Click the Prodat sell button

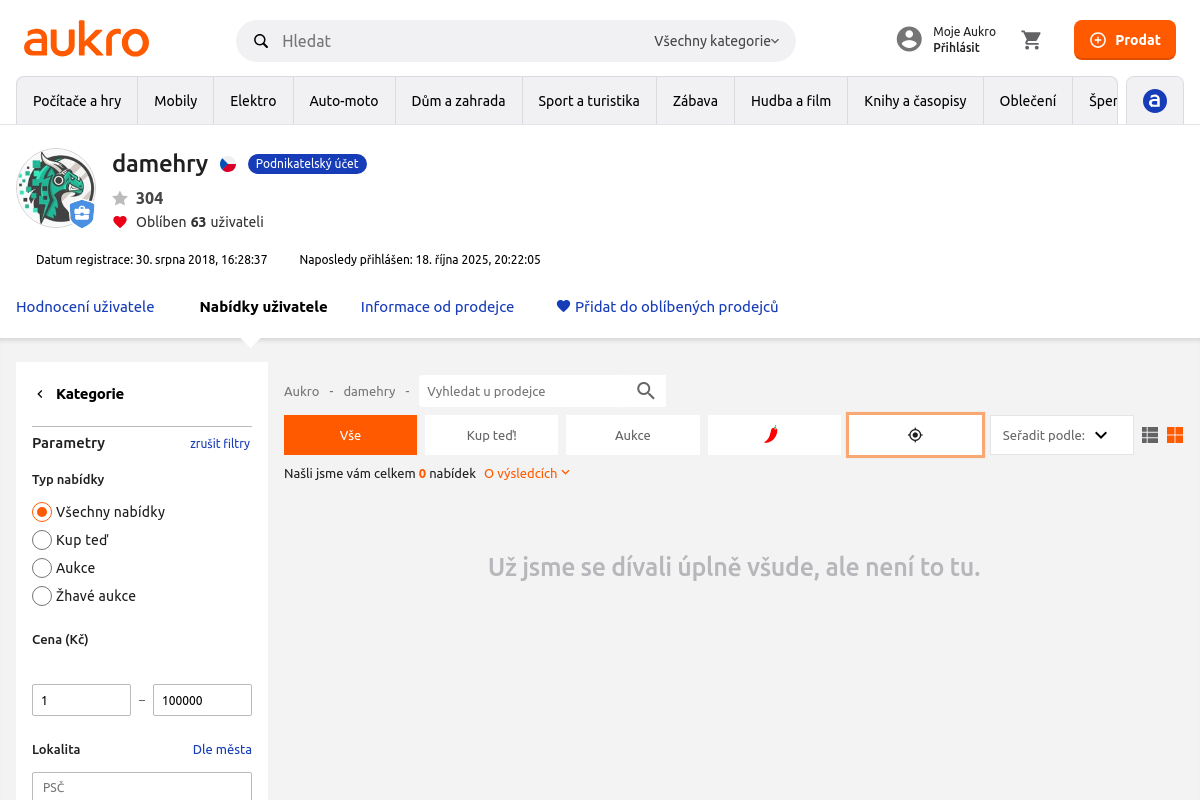point(1125,40)
